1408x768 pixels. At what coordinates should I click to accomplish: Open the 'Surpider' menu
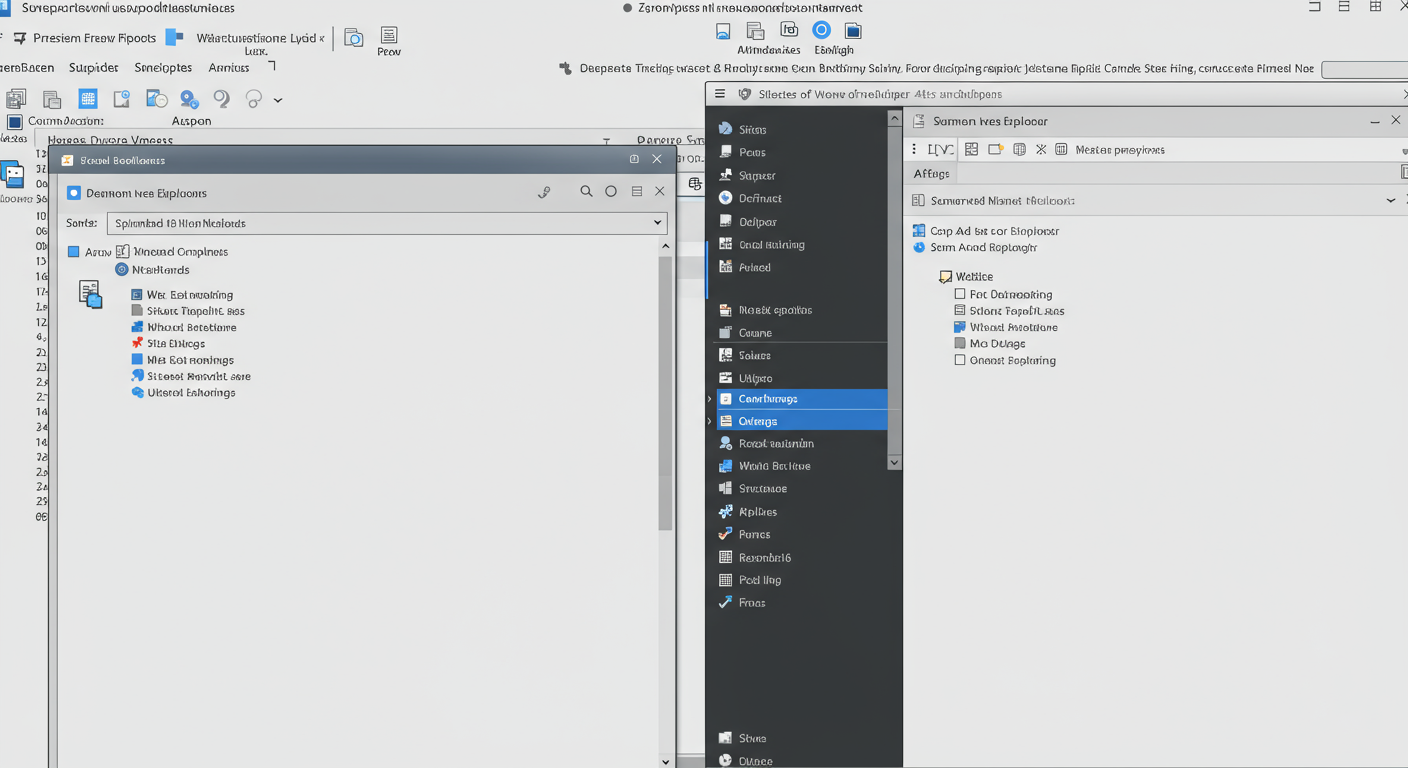(x=94, y=68)
